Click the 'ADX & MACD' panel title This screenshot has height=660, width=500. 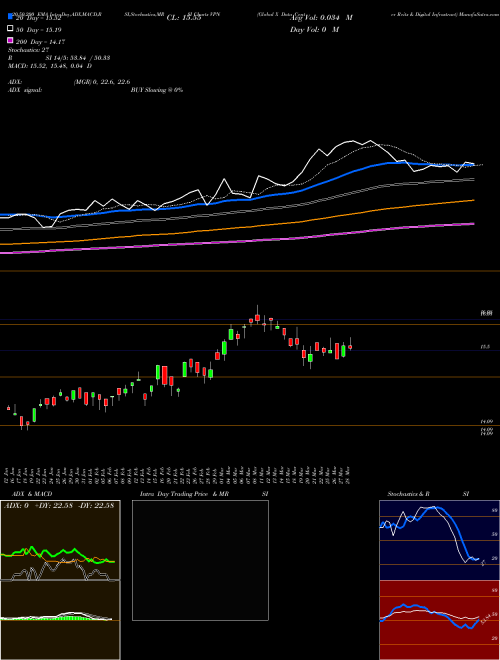(x=32, y=494)
